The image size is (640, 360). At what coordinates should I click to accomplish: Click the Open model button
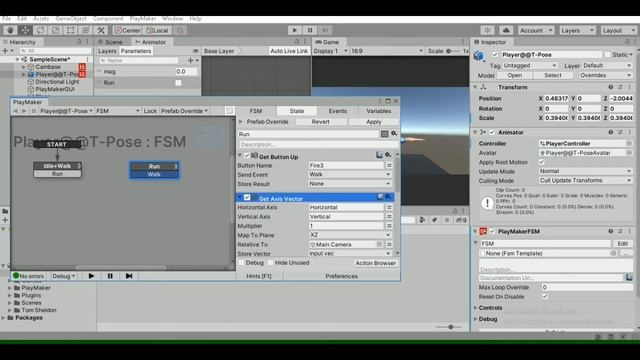pos(515,76)
